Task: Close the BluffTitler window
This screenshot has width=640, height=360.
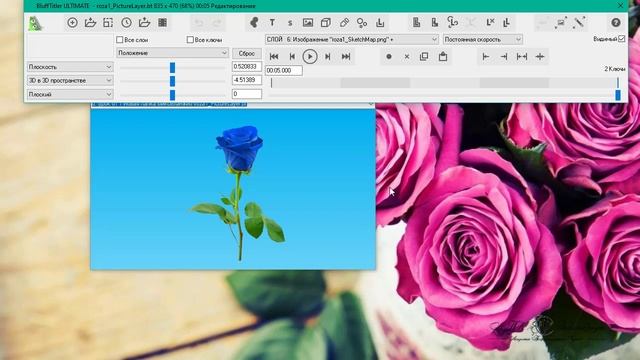Action: tap(620, 5)
